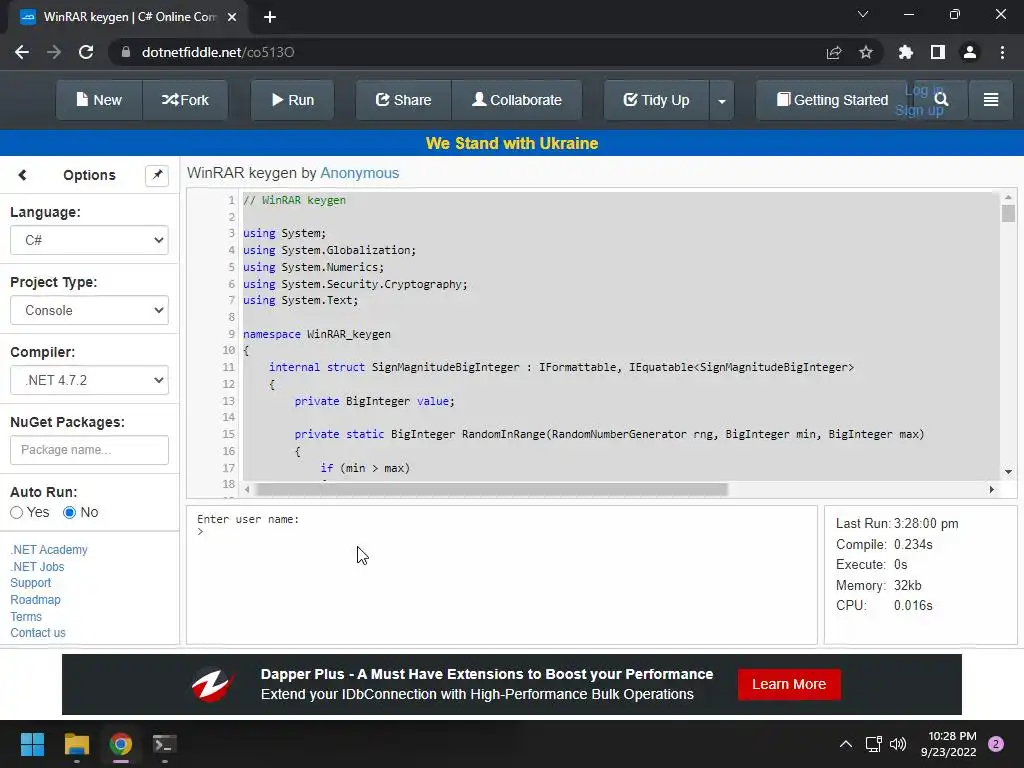Open Chrome extensions puzzle icon
1024x768 pixels.
(906, 52)
